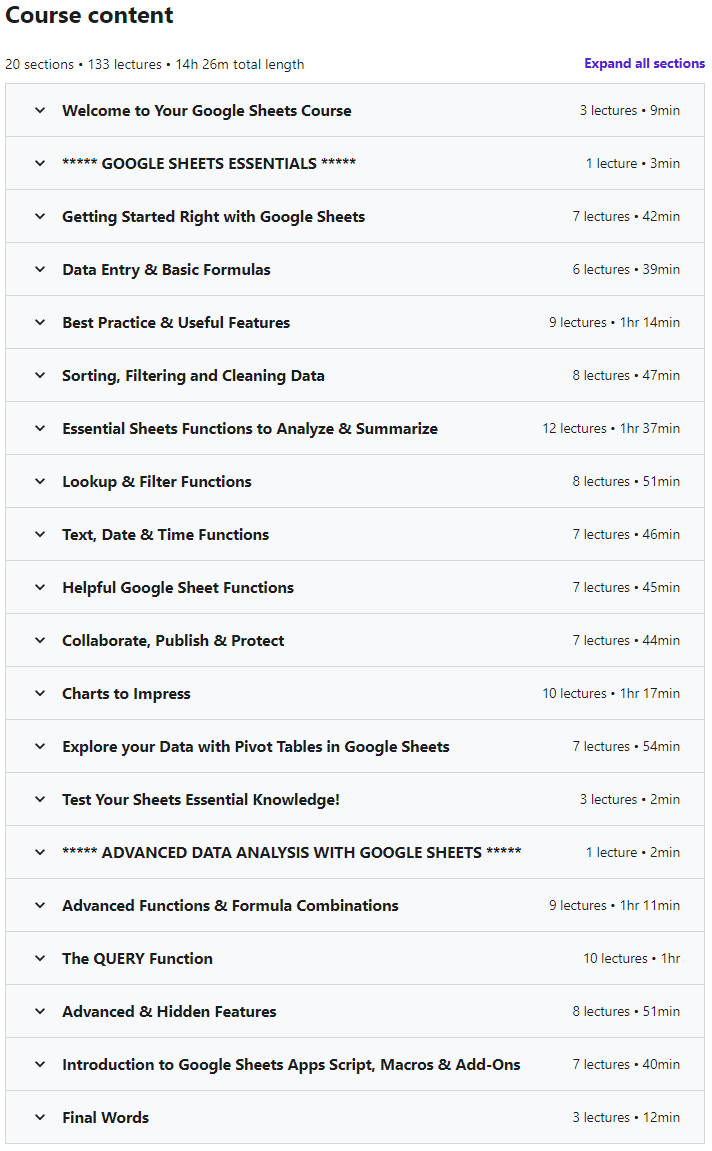The image size is (712, 1151).
Task: Click 'Advanced & Hidden Features' section title
Action: coord(169,1011)
